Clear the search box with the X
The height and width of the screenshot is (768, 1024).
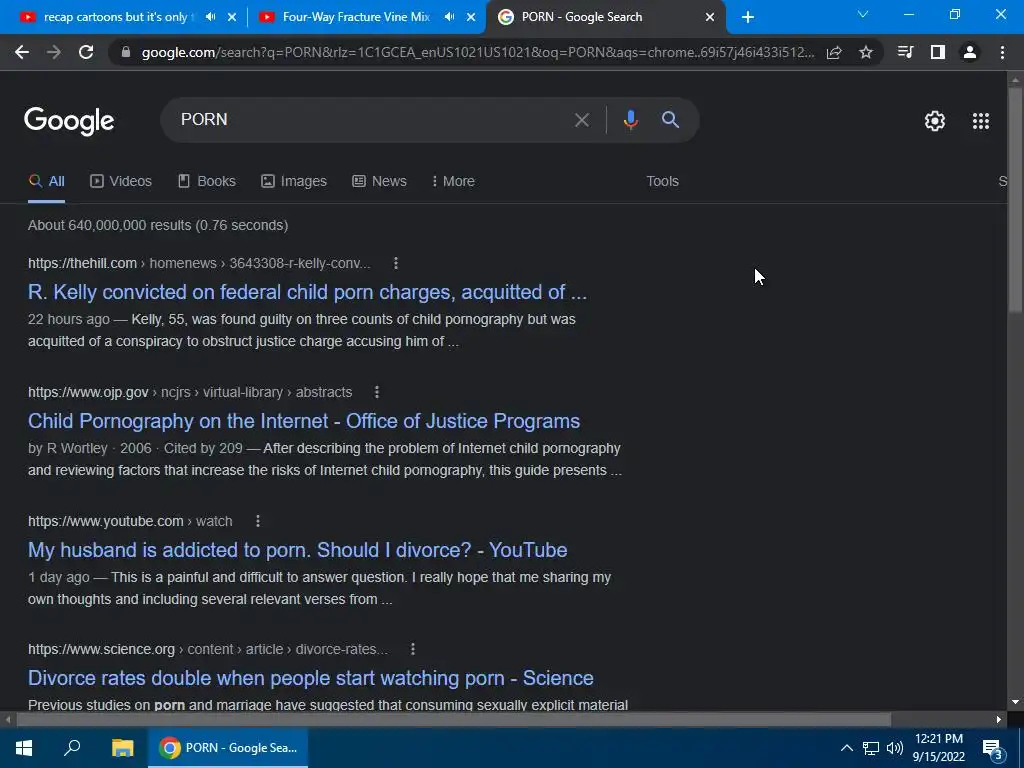(581, 120)
